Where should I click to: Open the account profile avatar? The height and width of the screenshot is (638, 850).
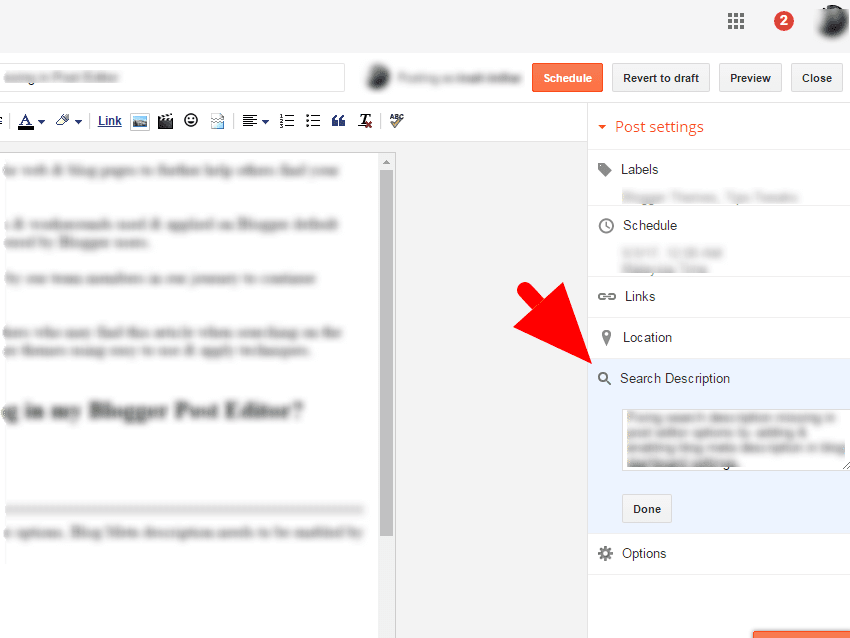tap(833, 22)
